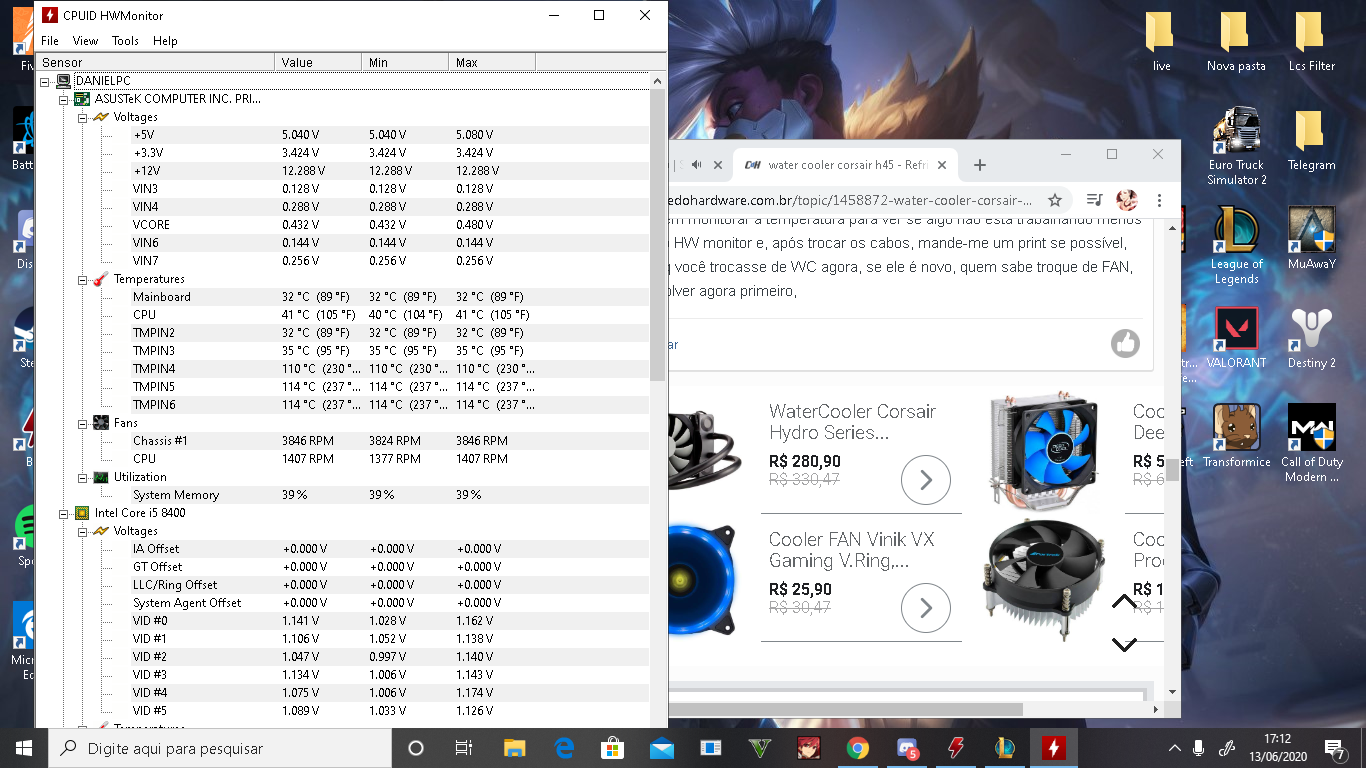Collapse the Temperatures group under ASUSTeK
Image resolution: width=1366 pixels, height=768 pixels.
pyautogui.click(x=82, y=279)
